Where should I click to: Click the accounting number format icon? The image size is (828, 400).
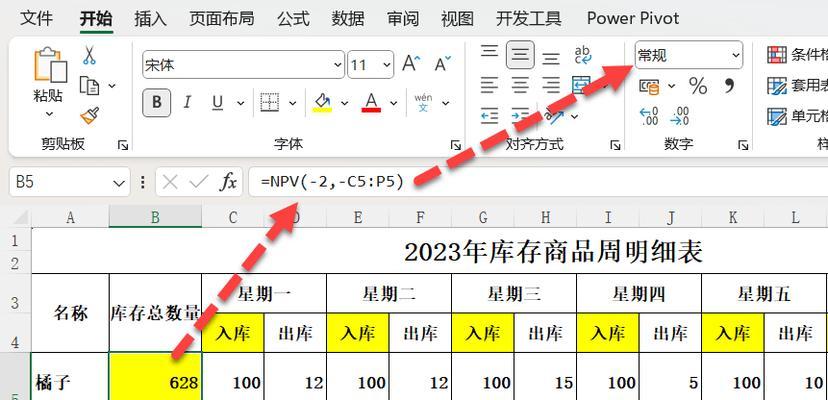[x=650, y=86]
